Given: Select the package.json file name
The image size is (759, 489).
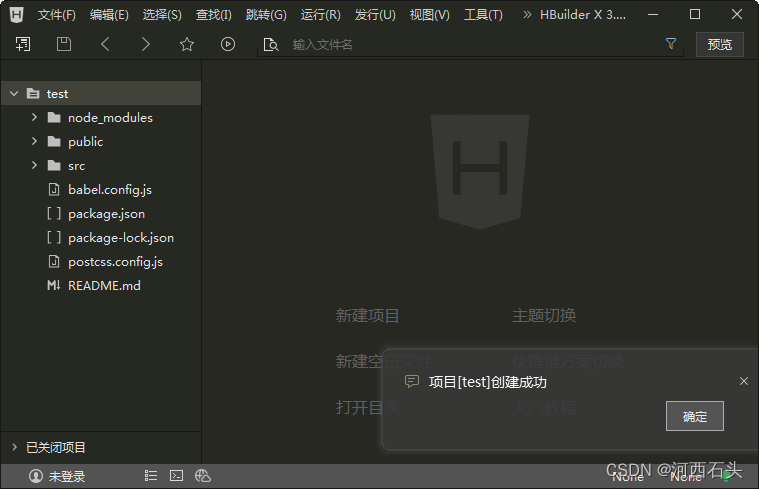Looking at the screenshot, I should tap(106, 214).
